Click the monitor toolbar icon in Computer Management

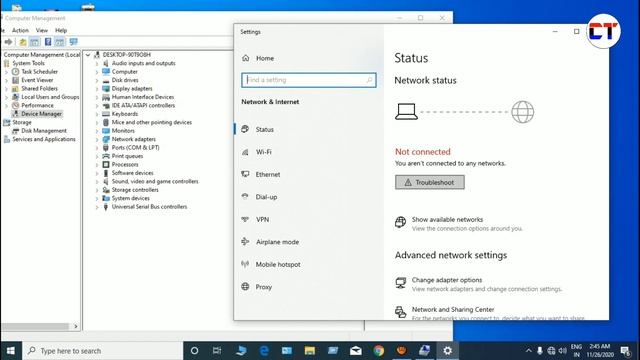click(73, 42)
